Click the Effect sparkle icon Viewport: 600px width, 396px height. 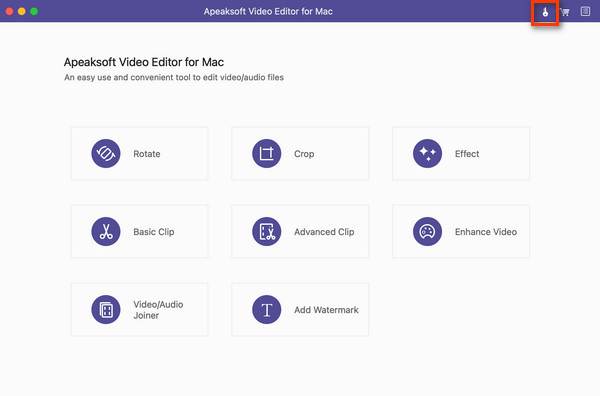[427, 153]
